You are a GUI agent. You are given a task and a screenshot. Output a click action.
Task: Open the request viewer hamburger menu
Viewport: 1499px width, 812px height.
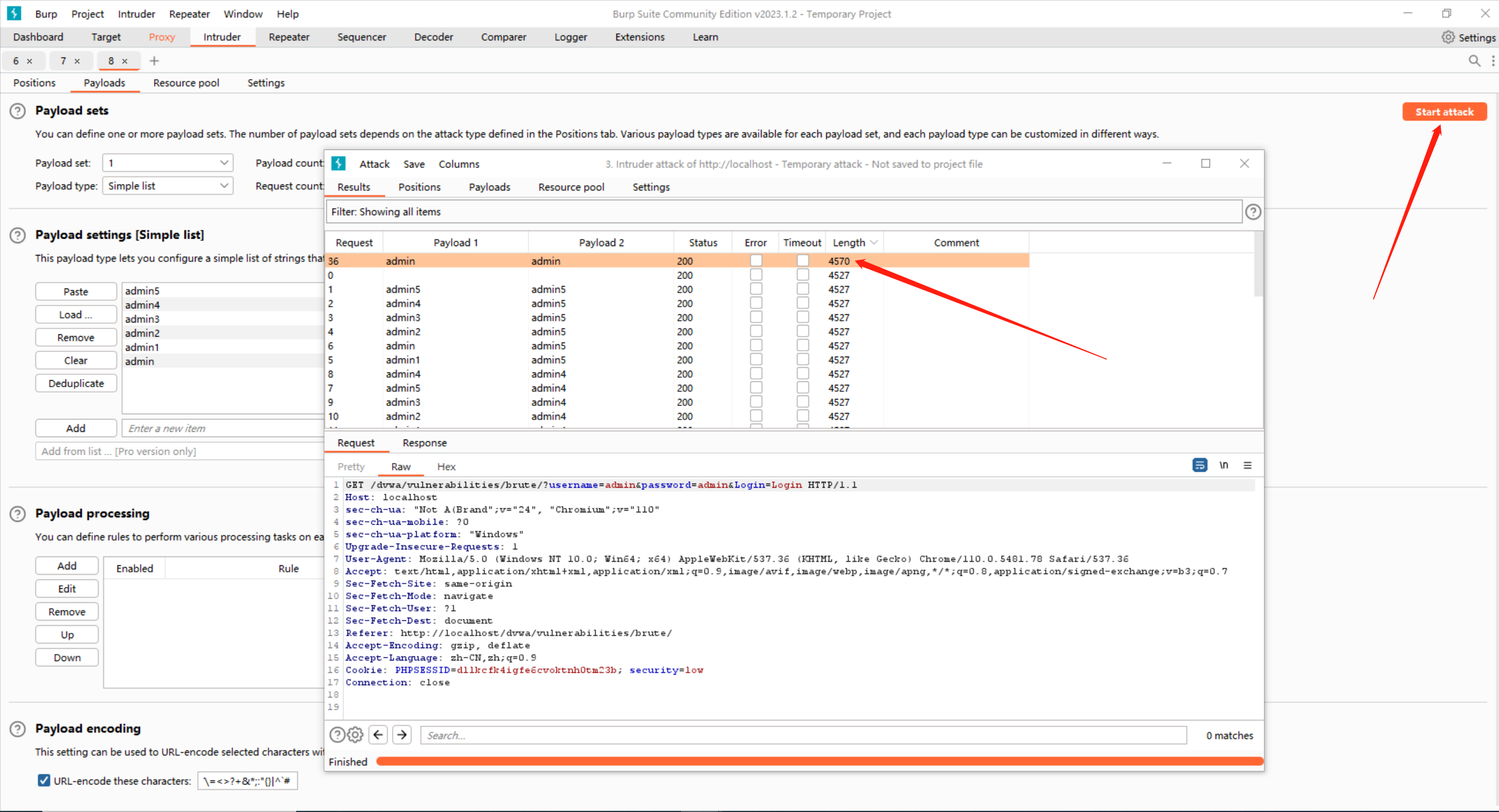(1247, 465)
